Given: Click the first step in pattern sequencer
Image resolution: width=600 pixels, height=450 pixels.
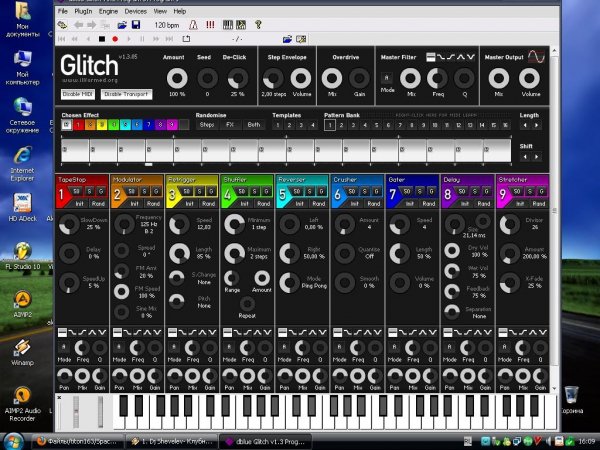Looking at the screenshot, I should [75, 151].
